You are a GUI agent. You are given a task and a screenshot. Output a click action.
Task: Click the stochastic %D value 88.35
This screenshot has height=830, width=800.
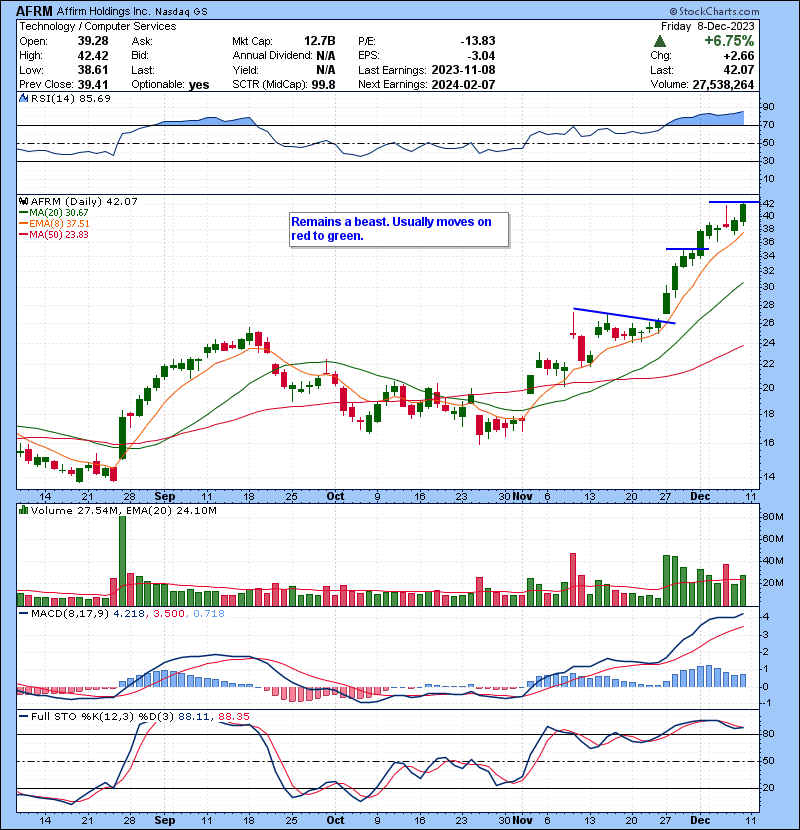233,717
